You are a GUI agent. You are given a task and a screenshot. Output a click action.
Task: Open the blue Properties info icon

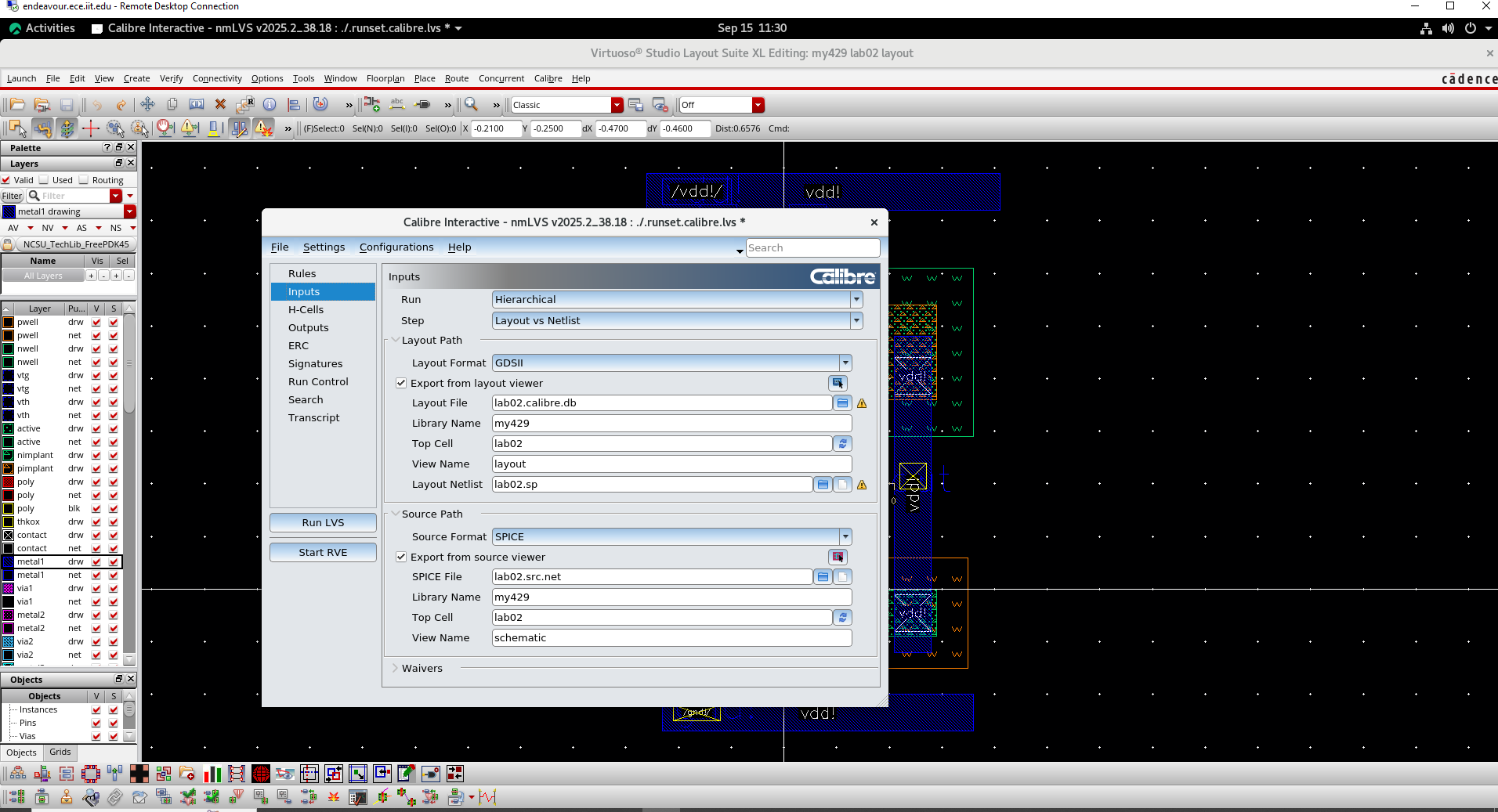tap(270, 105)
